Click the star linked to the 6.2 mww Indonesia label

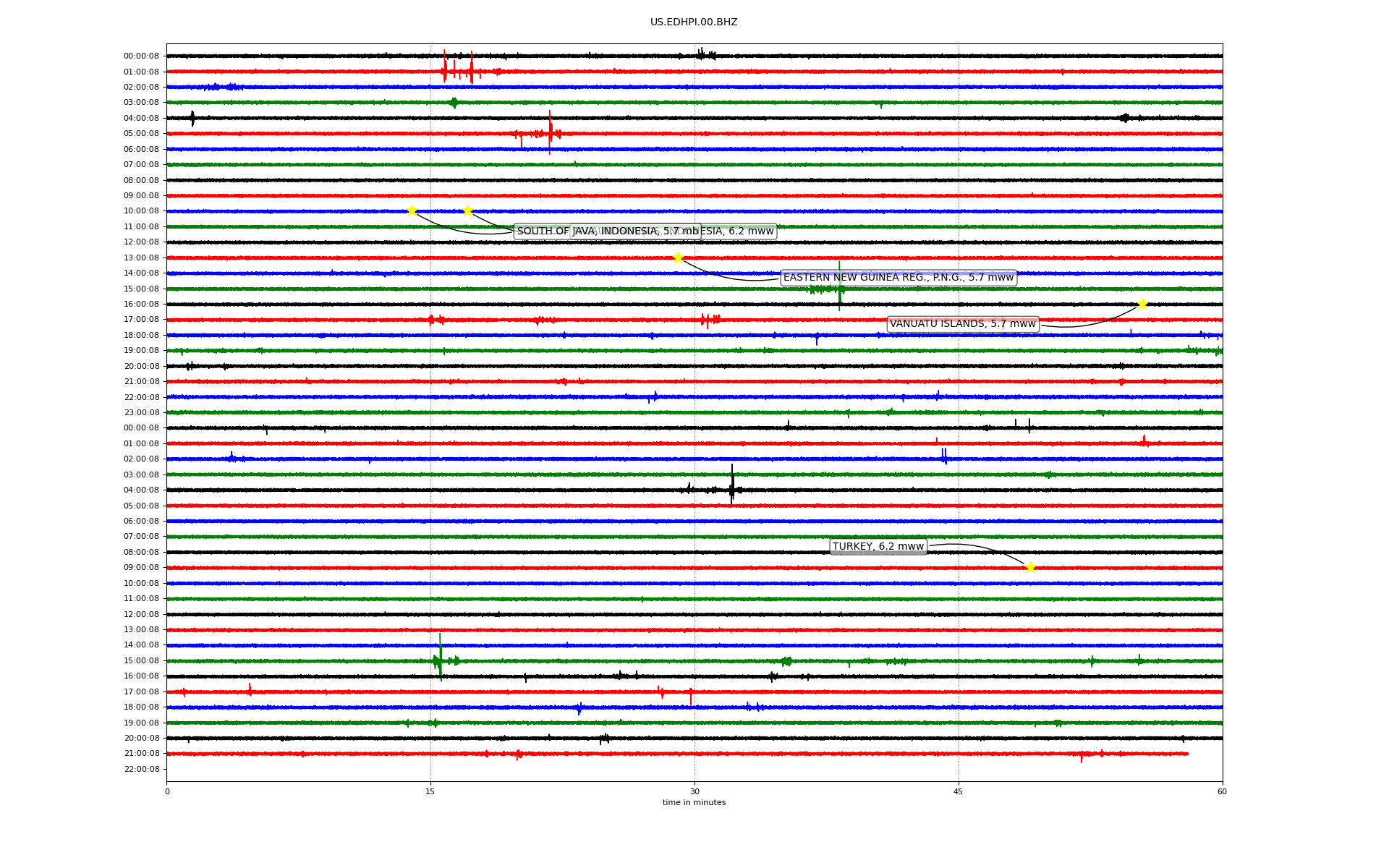(467, 210)
